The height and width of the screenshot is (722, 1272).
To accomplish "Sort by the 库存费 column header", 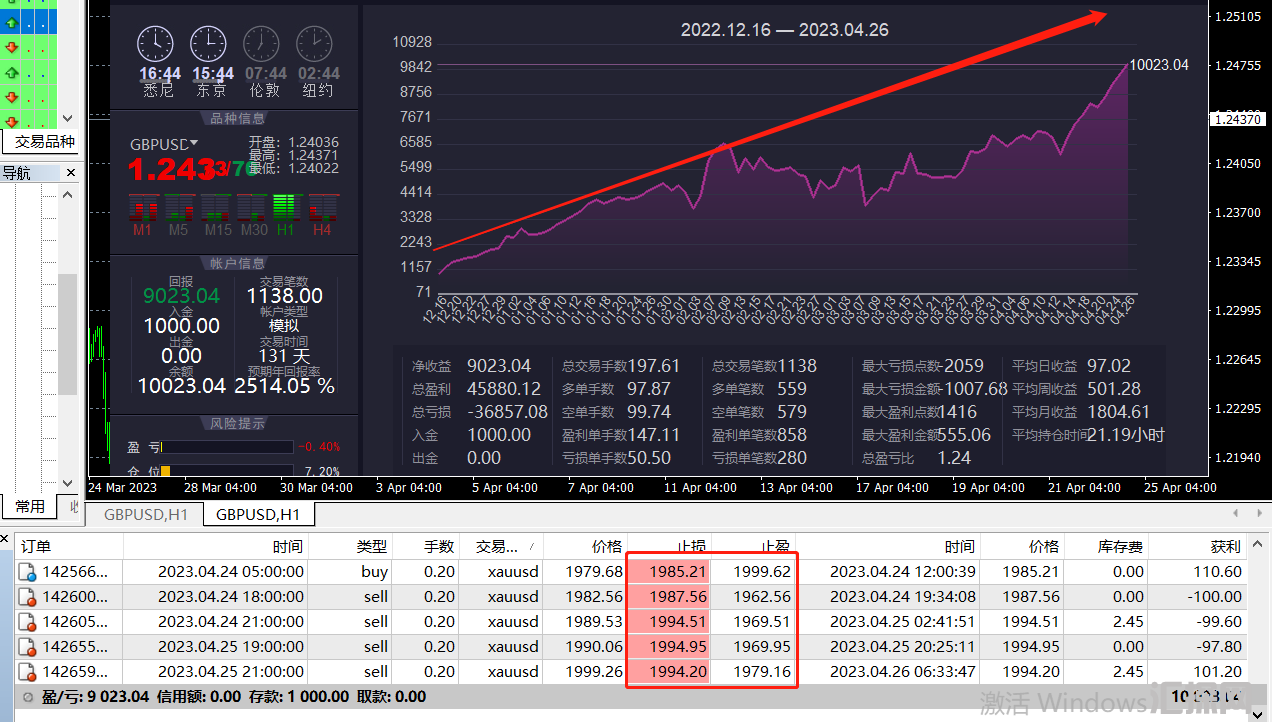I will 1106,546.
